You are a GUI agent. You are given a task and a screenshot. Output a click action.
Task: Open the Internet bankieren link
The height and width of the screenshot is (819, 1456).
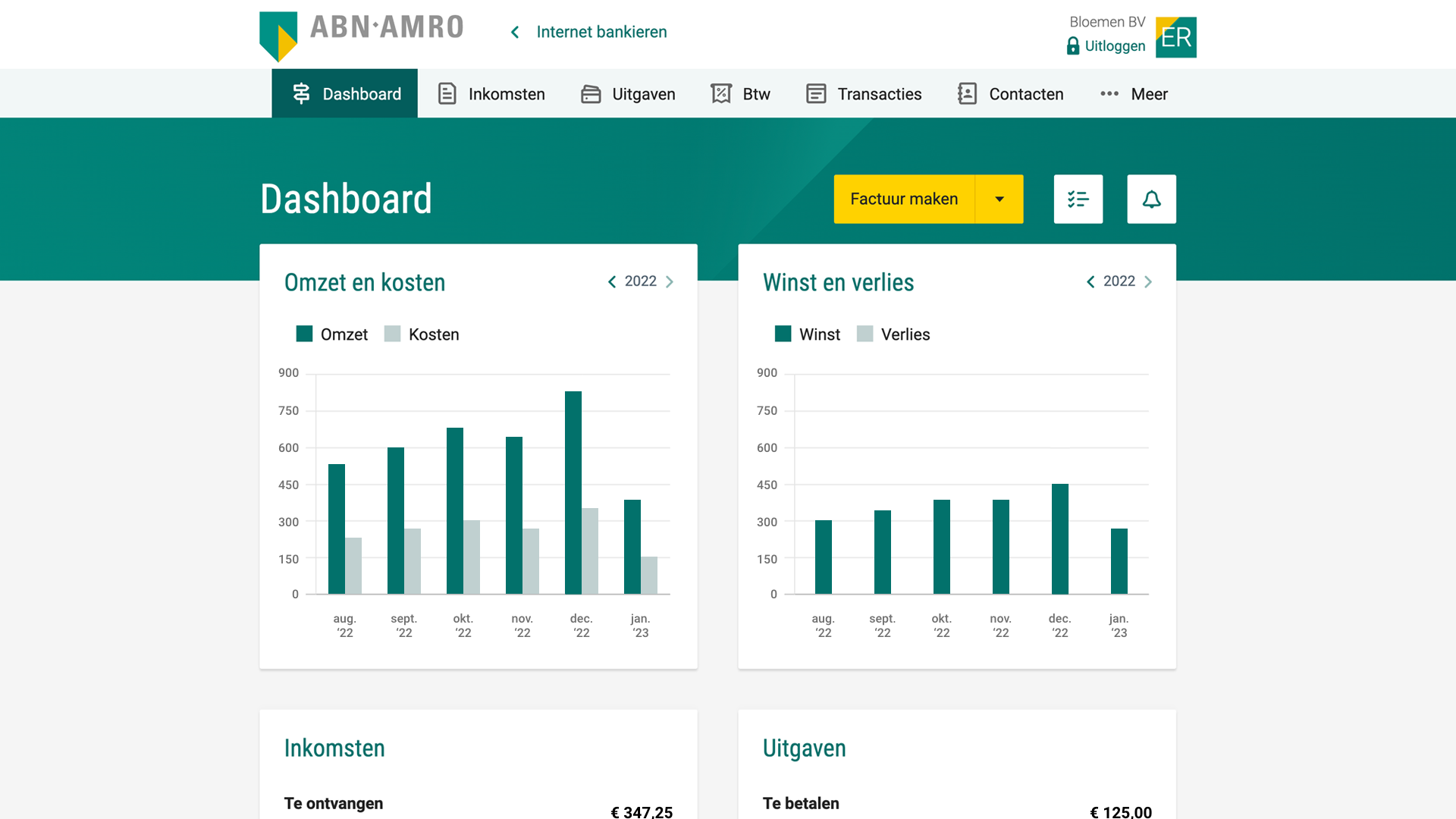click(601, 32)
